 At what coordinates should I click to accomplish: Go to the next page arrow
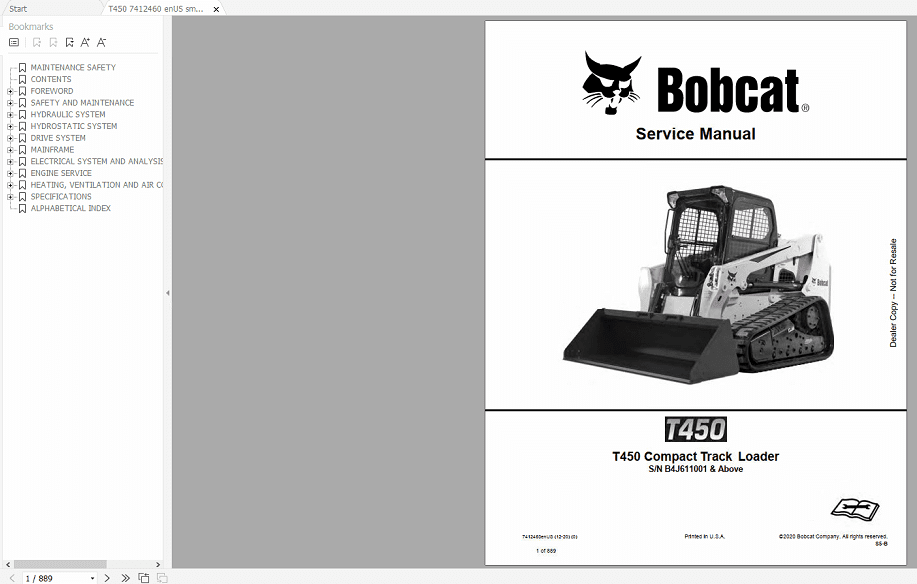point(106,577)
